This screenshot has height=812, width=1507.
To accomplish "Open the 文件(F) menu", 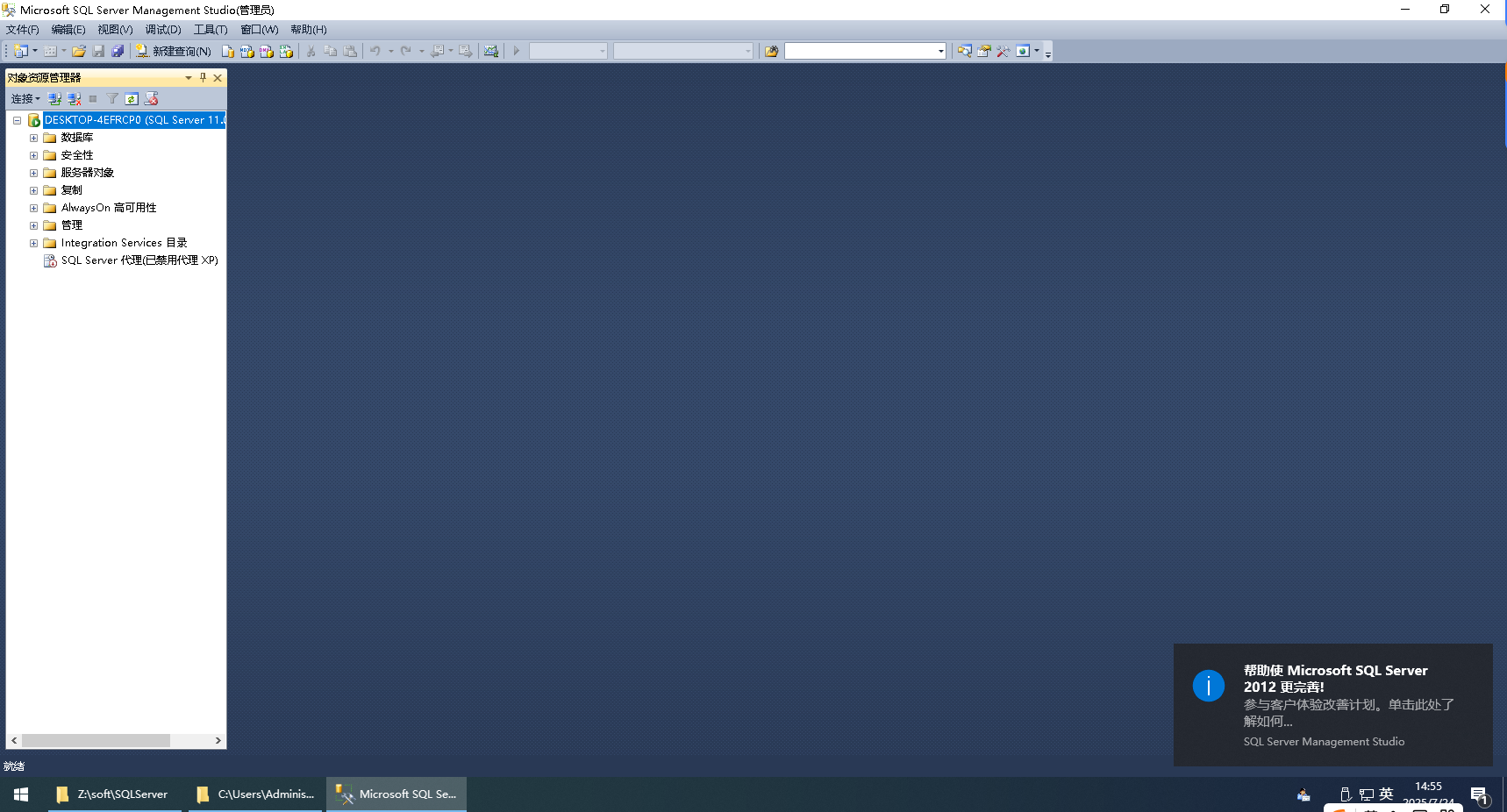I will pyautogui.click(x=23, y=30).
